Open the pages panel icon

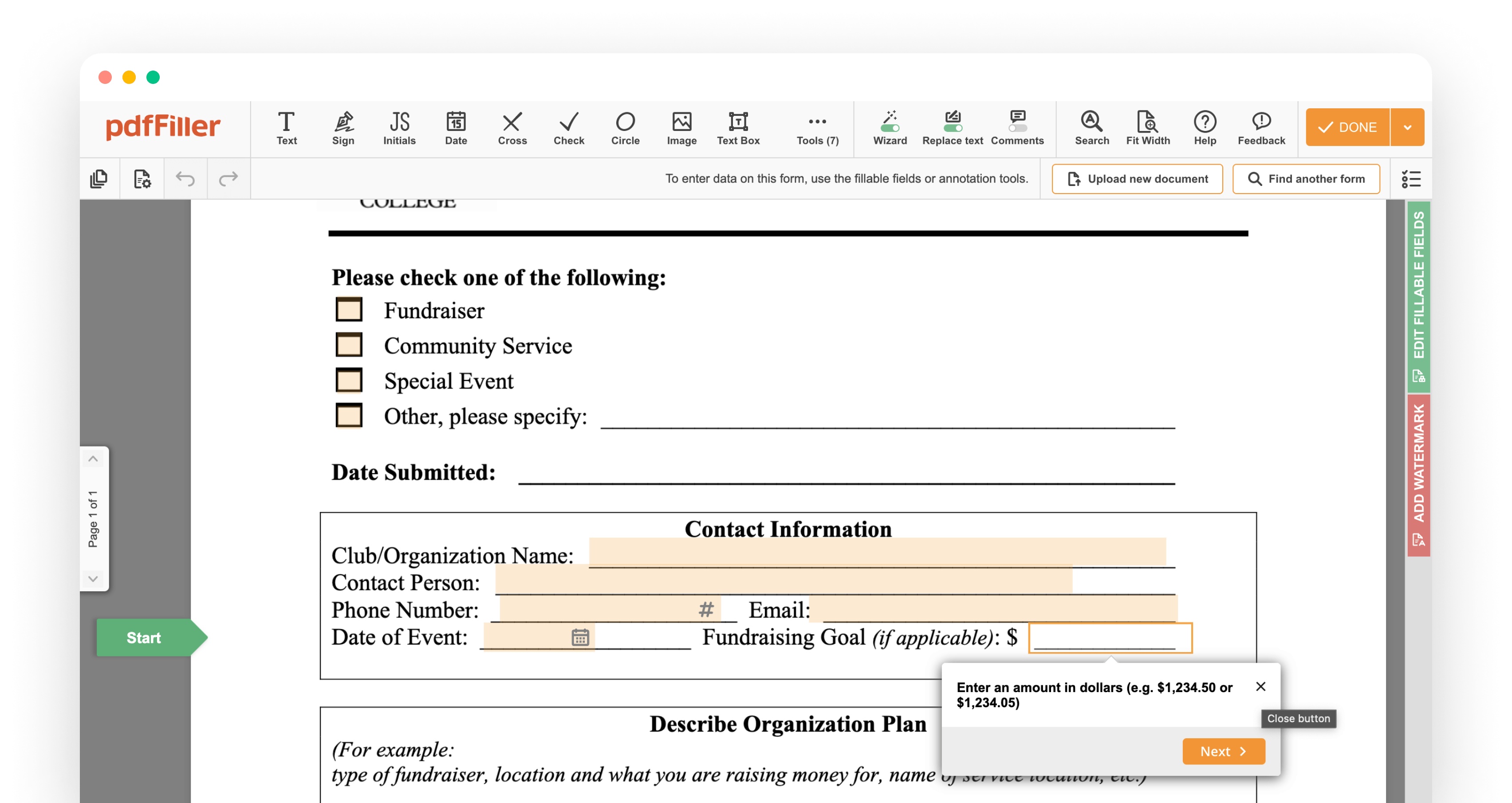(x=98, y=178)
